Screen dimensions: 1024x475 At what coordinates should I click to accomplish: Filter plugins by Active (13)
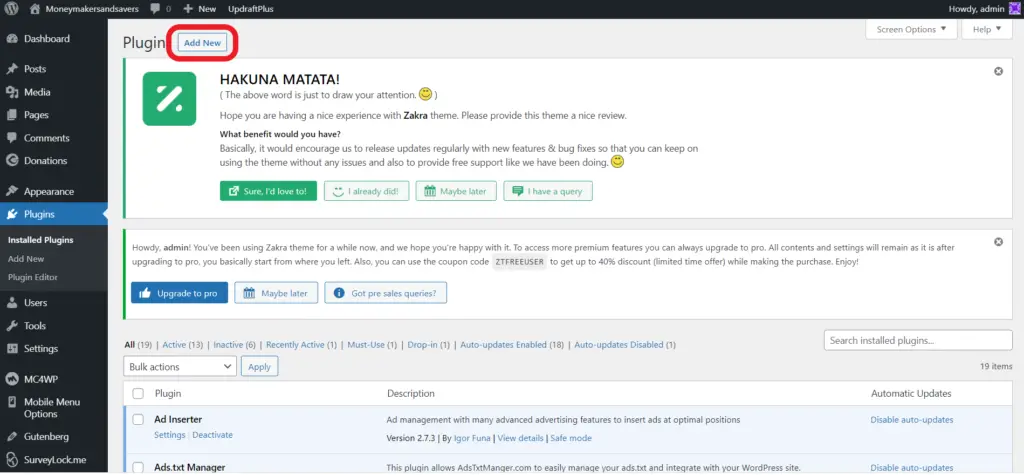(x=182, y=344)
